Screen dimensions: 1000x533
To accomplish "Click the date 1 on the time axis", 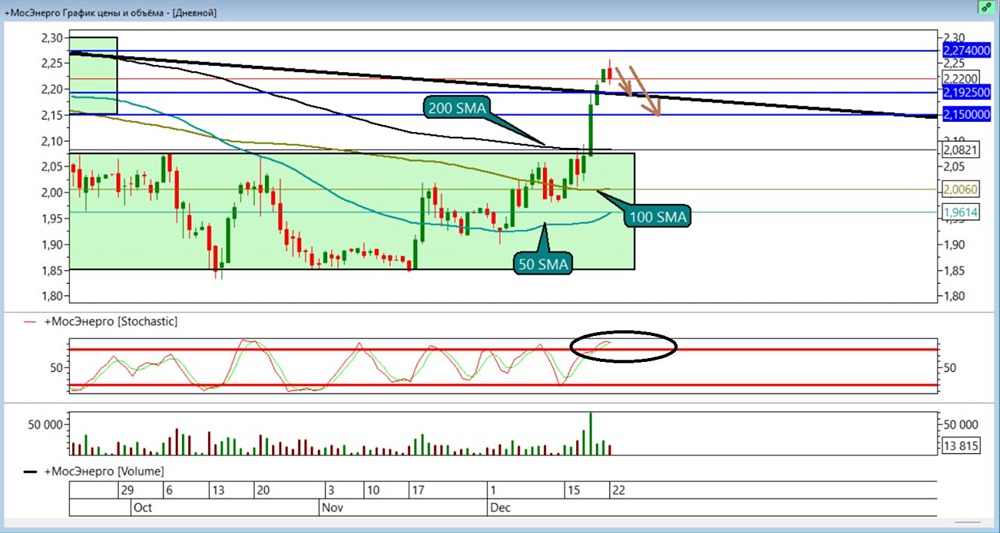I will 493,490.
